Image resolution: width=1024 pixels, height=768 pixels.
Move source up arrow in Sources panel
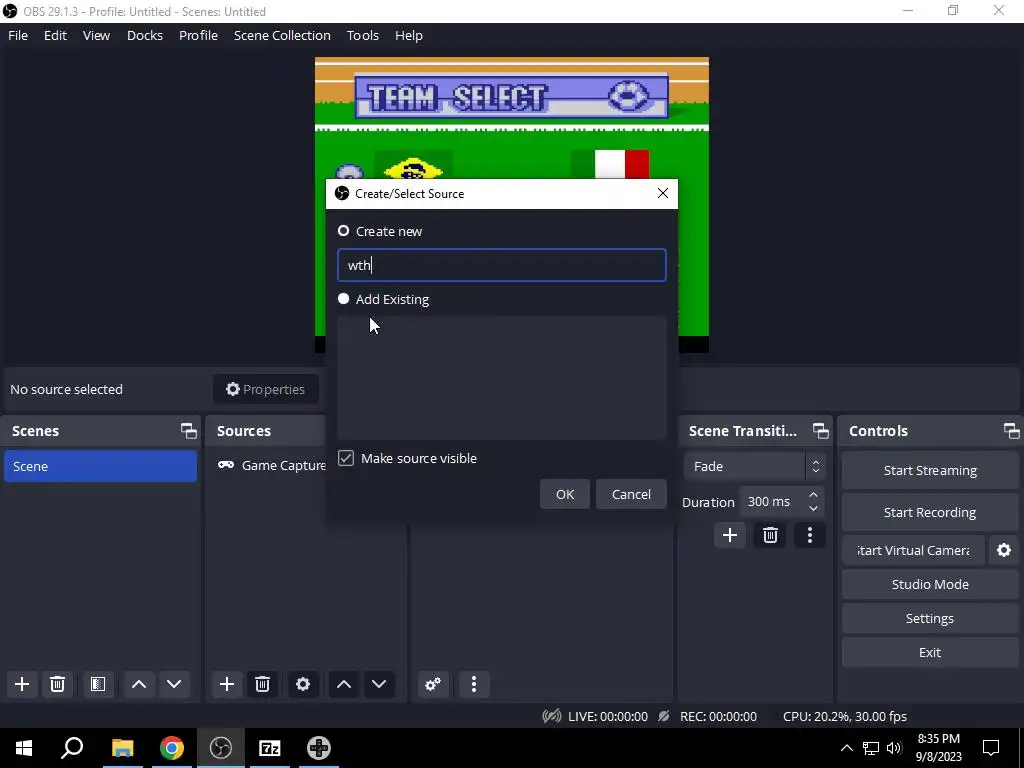tap(344, 684)
